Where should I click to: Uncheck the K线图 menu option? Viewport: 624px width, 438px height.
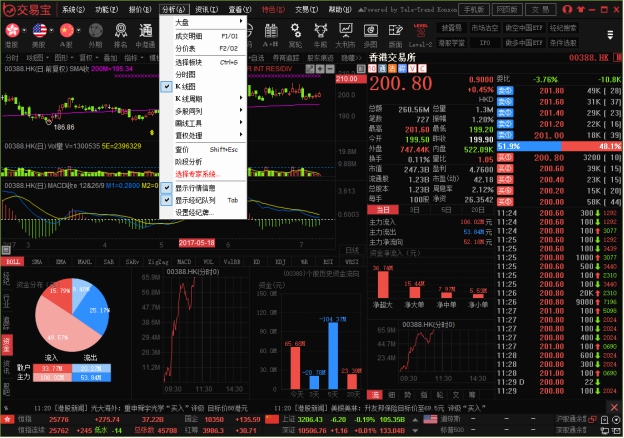pos(192,87)
